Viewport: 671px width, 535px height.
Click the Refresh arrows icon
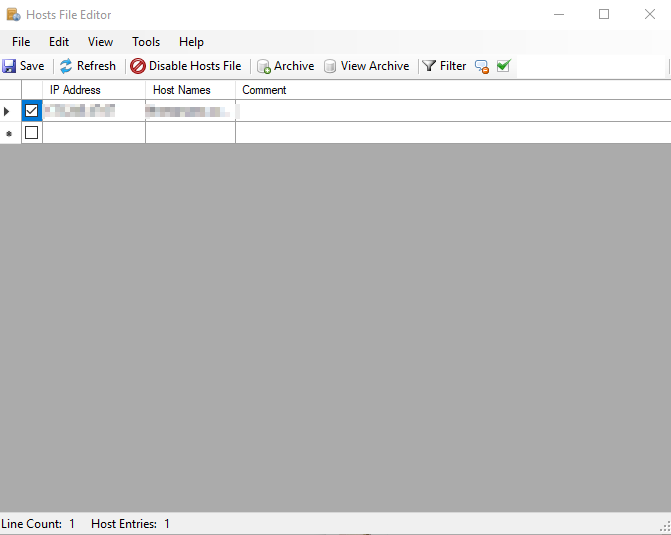66,66
